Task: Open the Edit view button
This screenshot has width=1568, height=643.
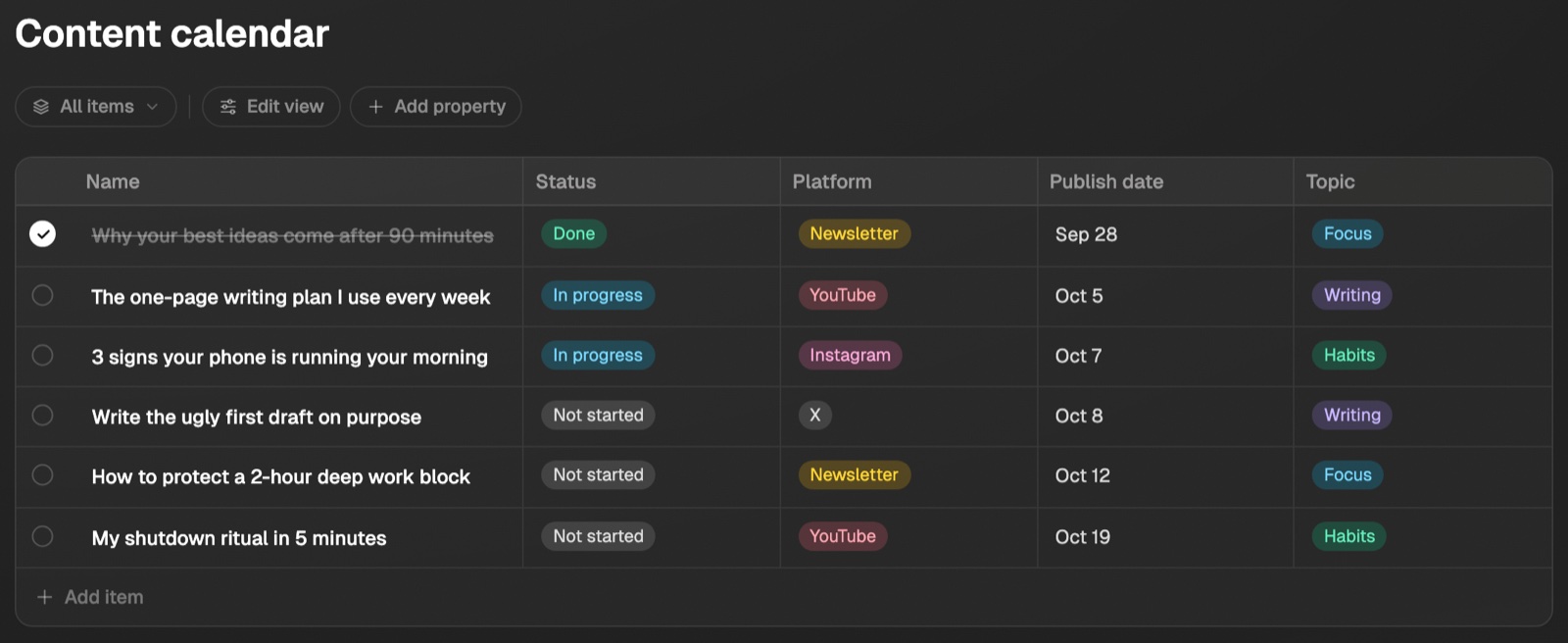Action: [271, 107]
